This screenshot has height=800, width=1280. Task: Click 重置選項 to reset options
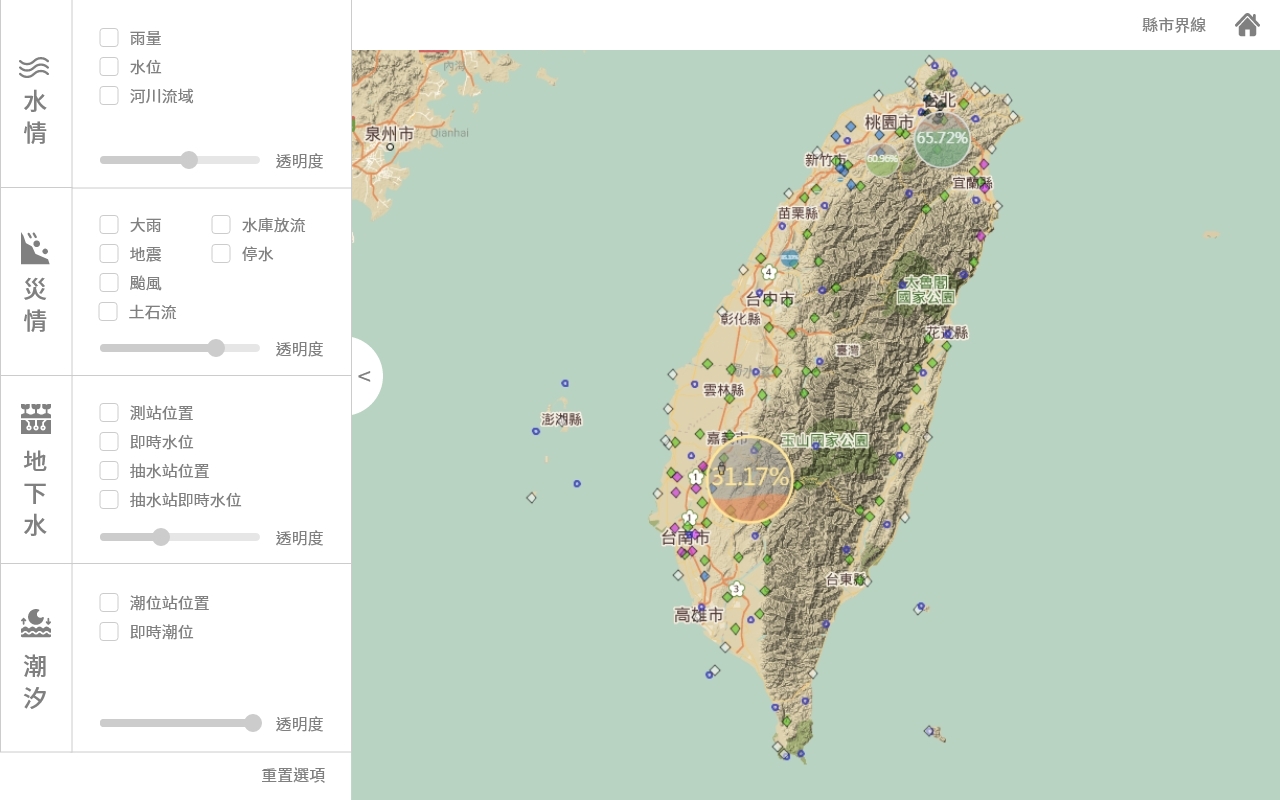click(x=293, y=775)
